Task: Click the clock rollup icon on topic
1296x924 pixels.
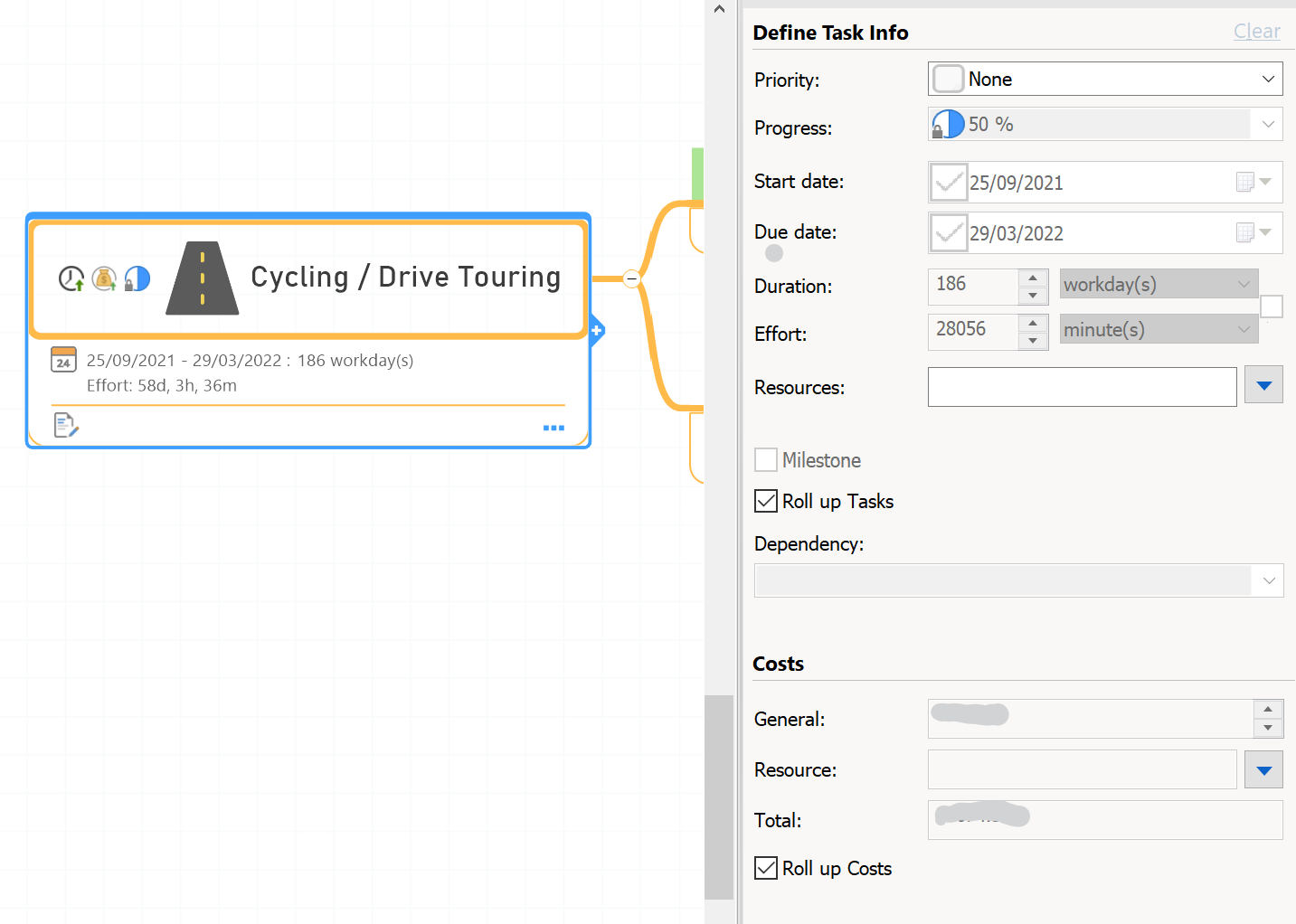Action: [x=71, y=278]
